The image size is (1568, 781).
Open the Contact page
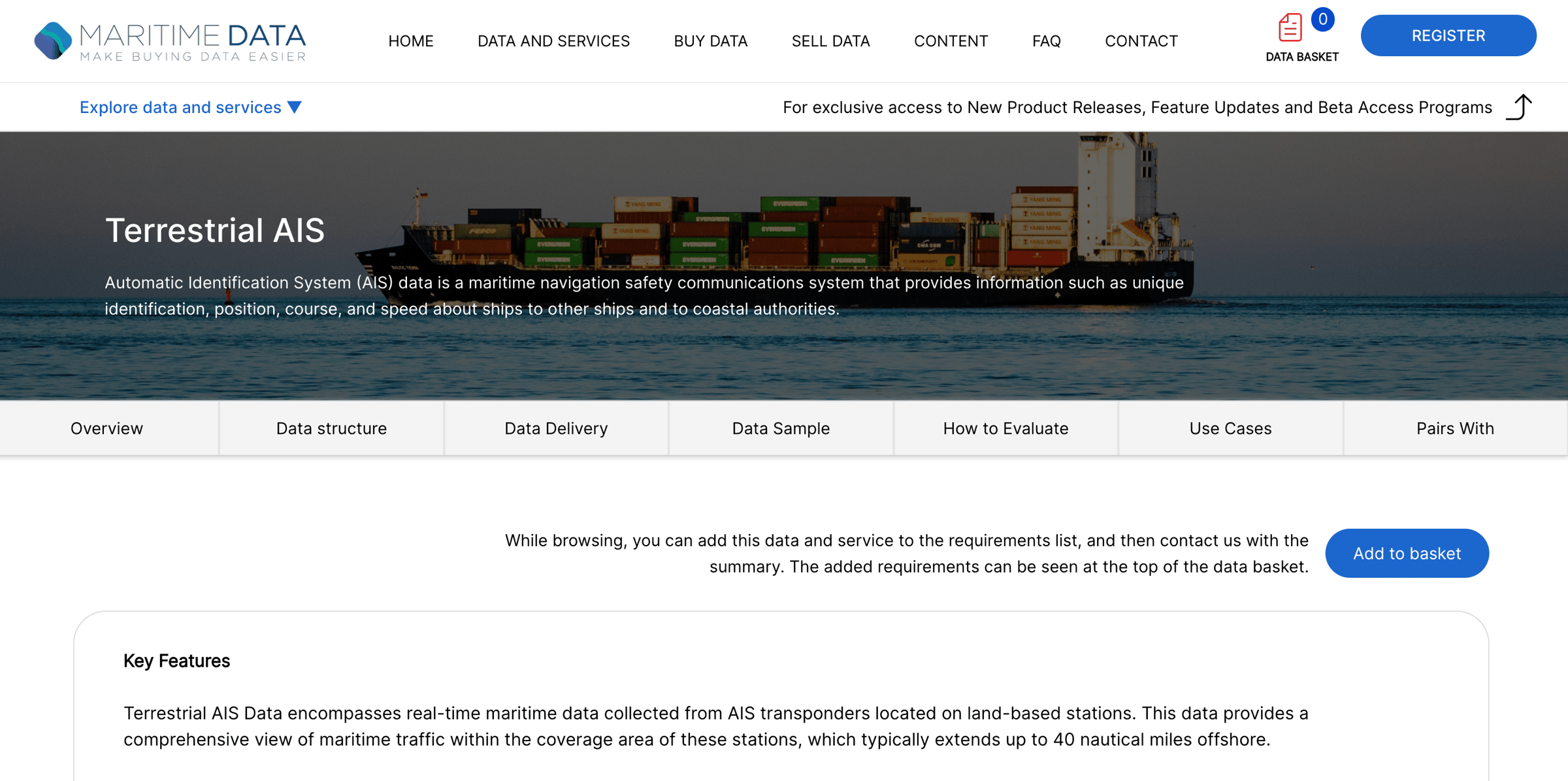(1141, 41)
